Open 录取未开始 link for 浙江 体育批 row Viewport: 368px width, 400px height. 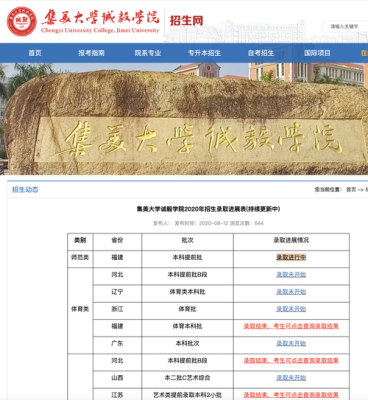point(291,309)
